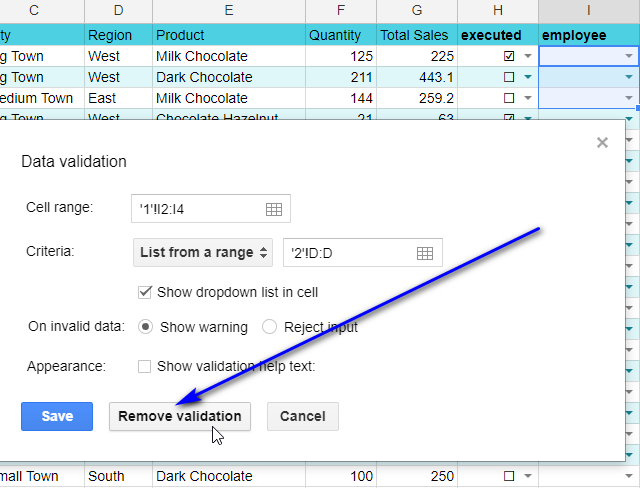
Task: Check executed checkbox in Dark Chocolate 211 row
Action: (509, 77)
